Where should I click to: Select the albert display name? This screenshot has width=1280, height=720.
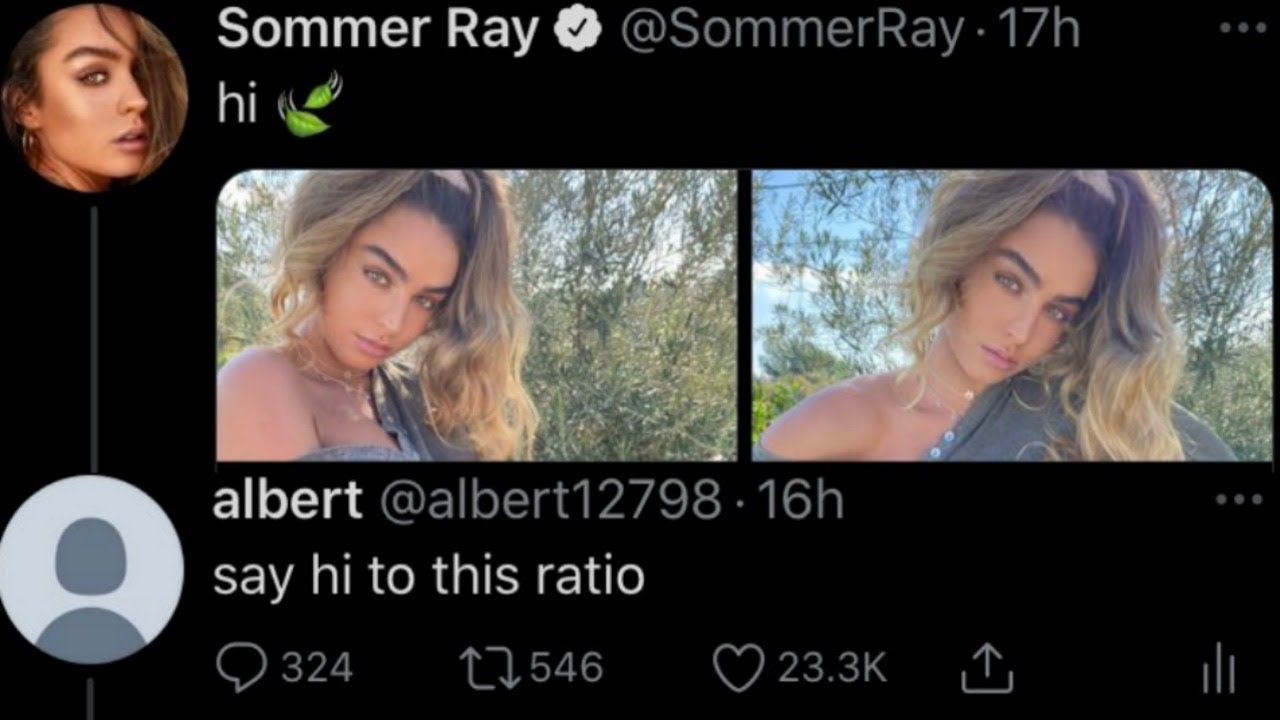click(287, 499)
